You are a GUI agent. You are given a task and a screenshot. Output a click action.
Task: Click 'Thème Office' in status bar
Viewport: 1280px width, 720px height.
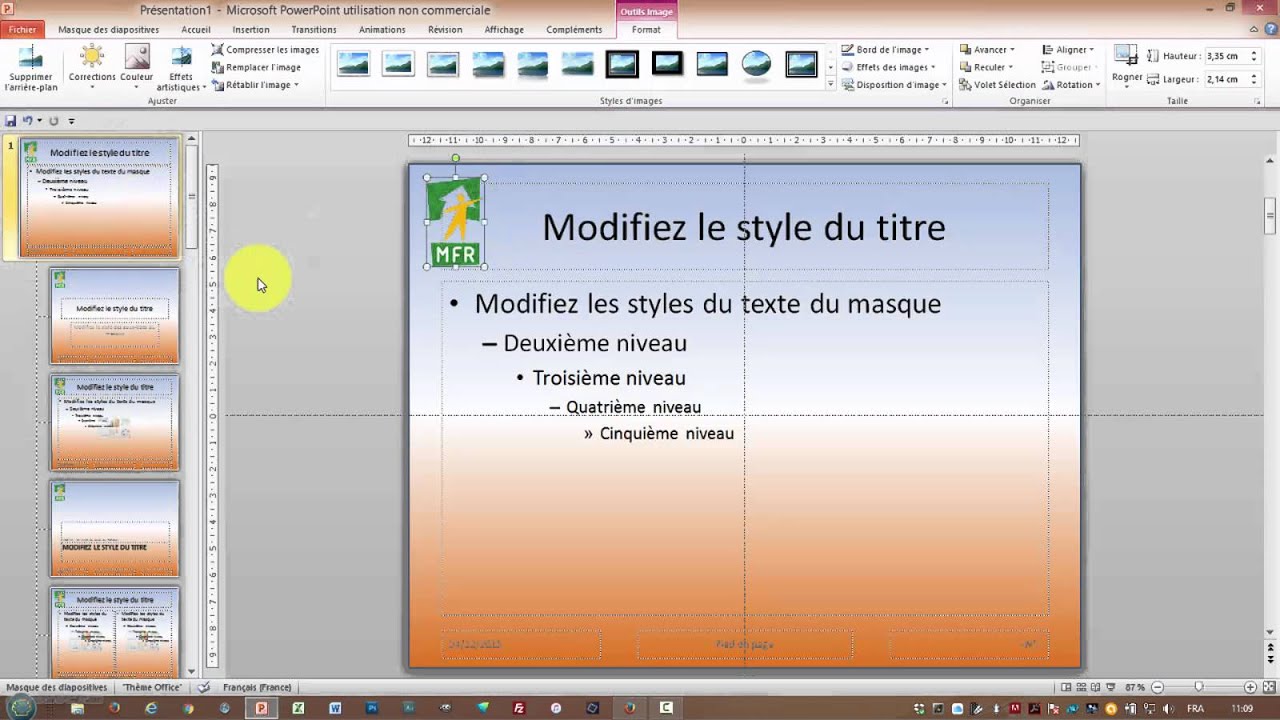pos(153,688)
